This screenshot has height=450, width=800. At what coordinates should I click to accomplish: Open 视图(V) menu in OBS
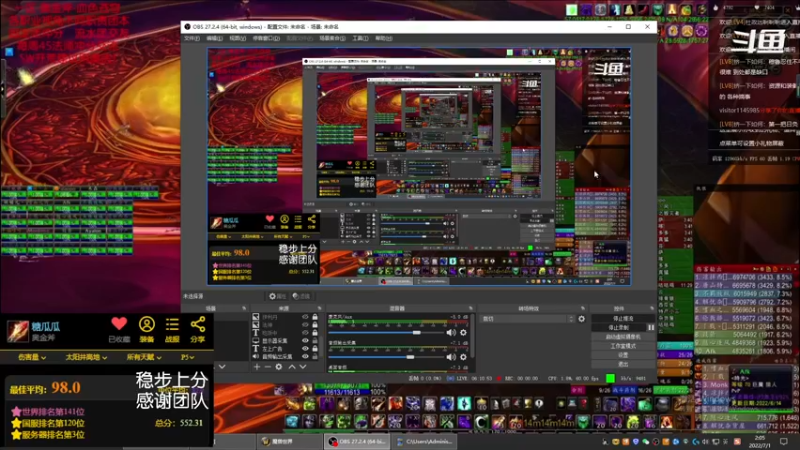[x=237, y=38]
